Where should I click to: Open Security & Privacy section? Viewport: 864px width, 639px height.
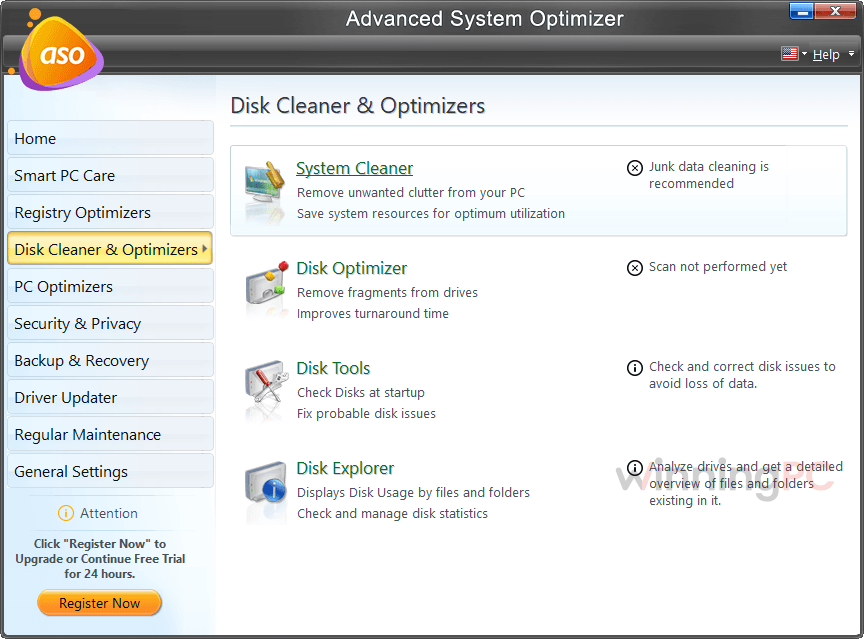(x=110, y=323)
